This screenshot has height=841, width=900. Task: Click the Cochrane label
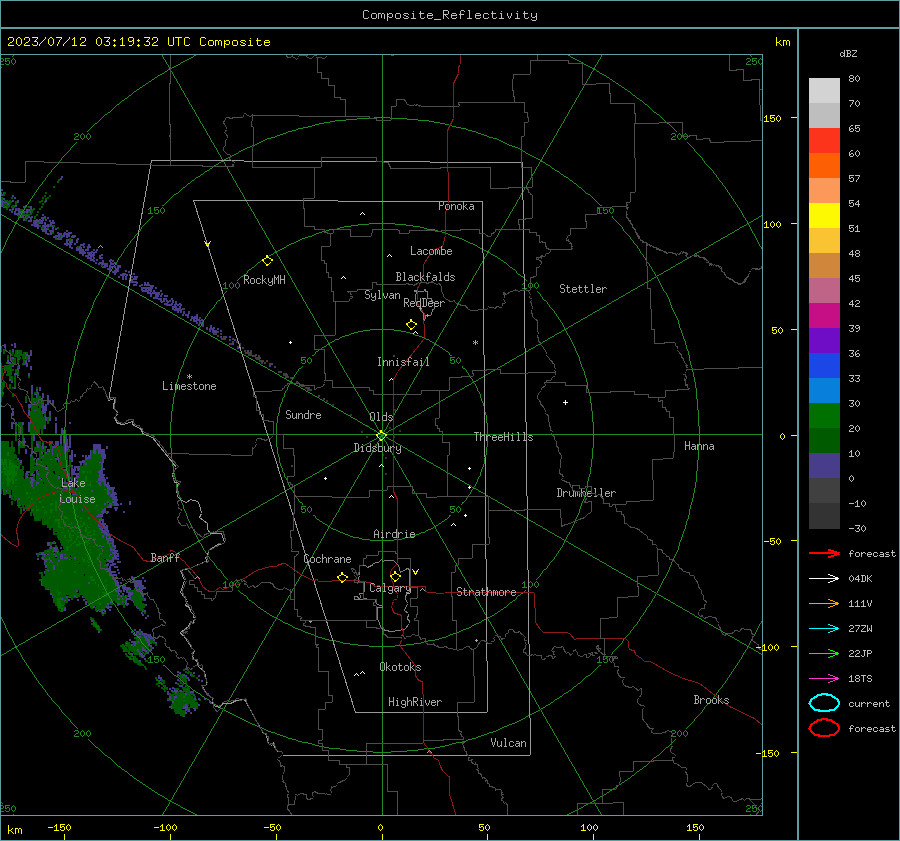[327, 559]
